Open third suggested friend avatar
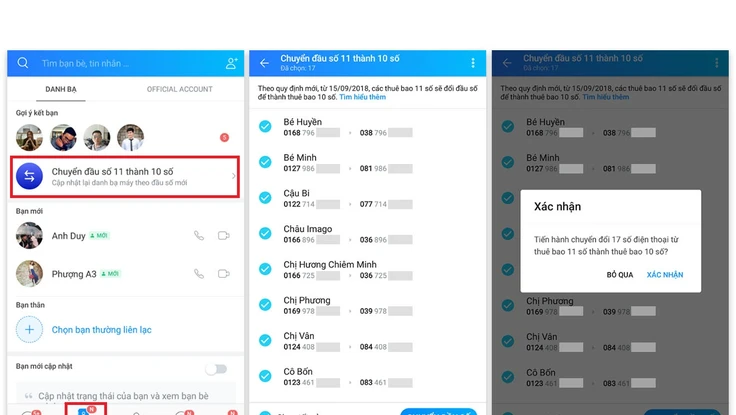This screenshot has height=415, width=736. click(x=97, y=138)
